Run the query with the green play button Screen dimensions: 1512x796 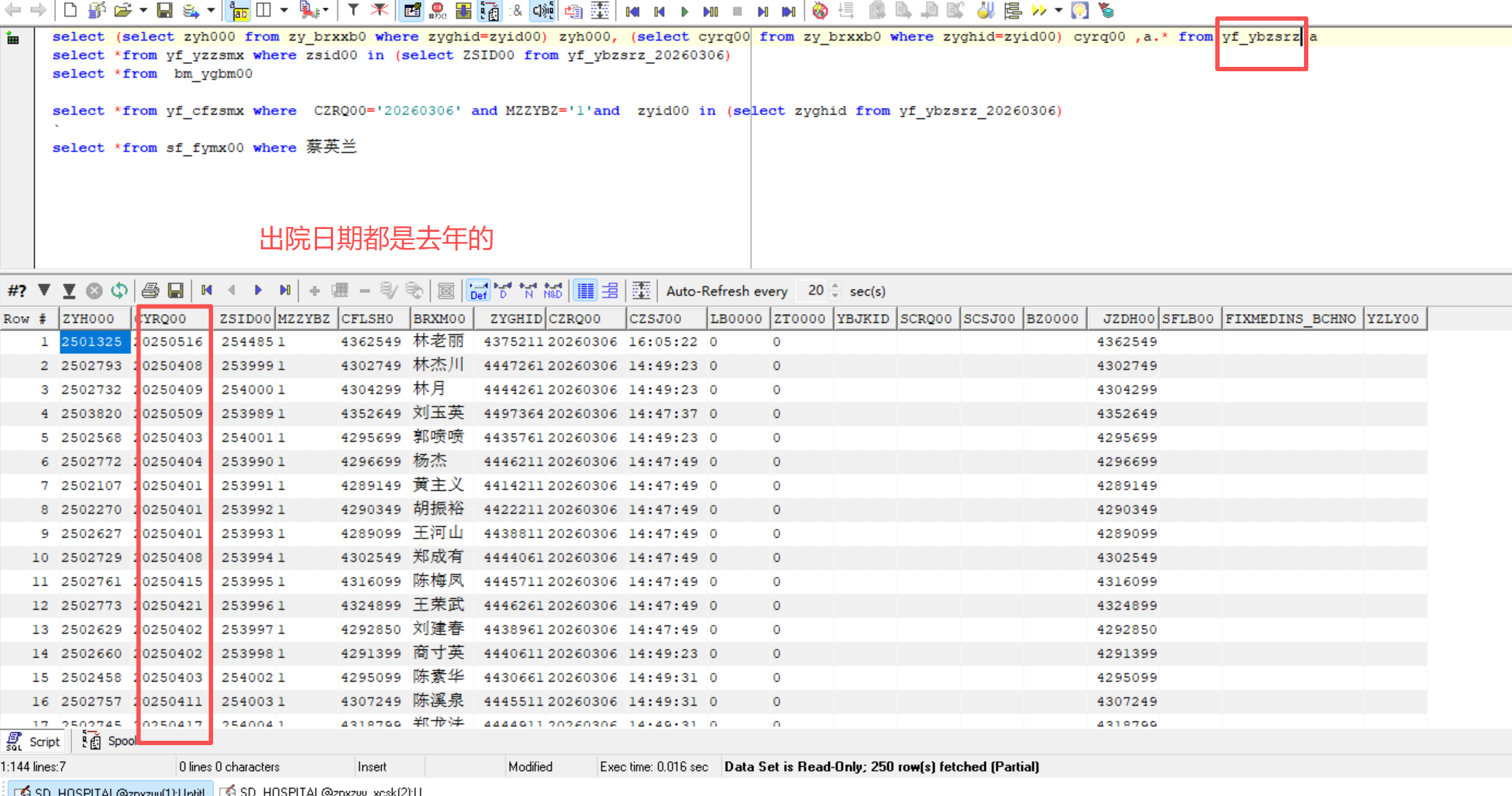click(x=684, y=11)
